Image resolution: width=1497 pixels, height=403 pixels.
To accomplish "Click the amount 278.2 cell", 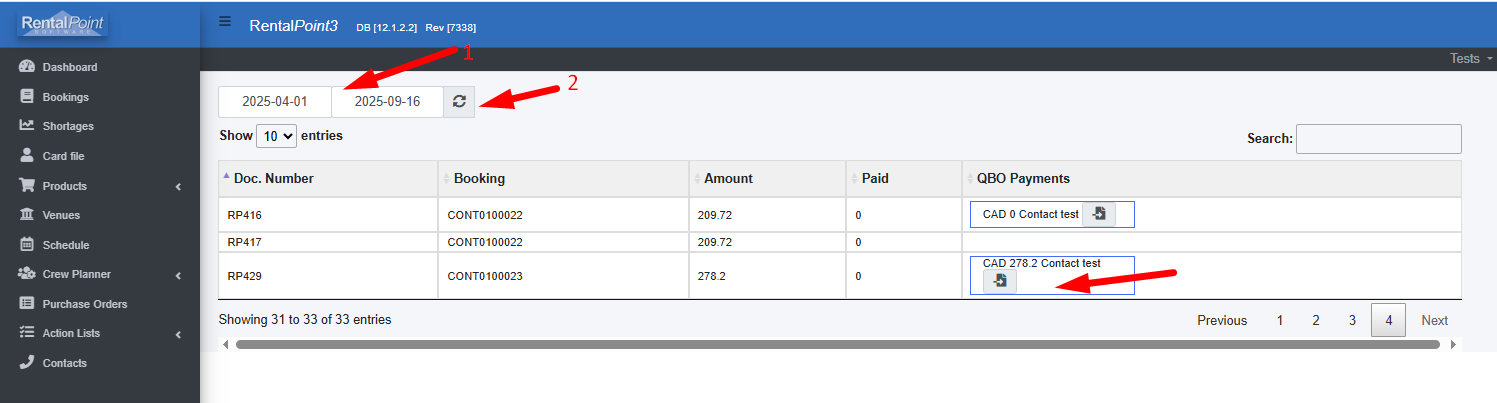I will pyautogui.click(x=767, y=276).
